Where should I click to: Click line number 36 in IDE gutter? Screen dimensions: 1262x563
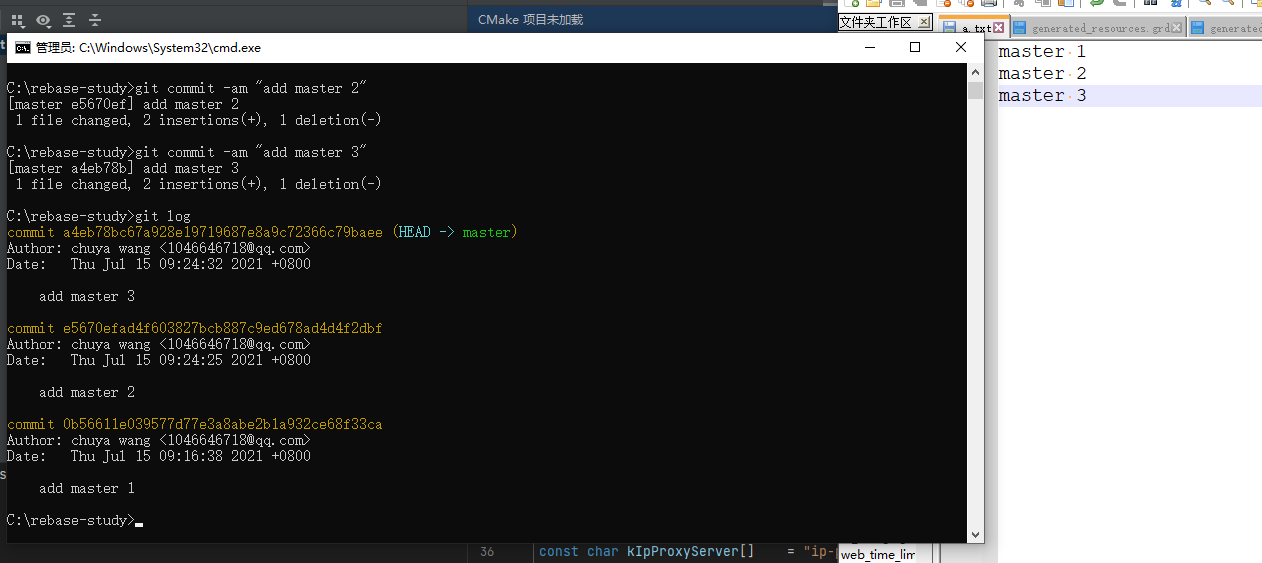[x=487, y=551]
